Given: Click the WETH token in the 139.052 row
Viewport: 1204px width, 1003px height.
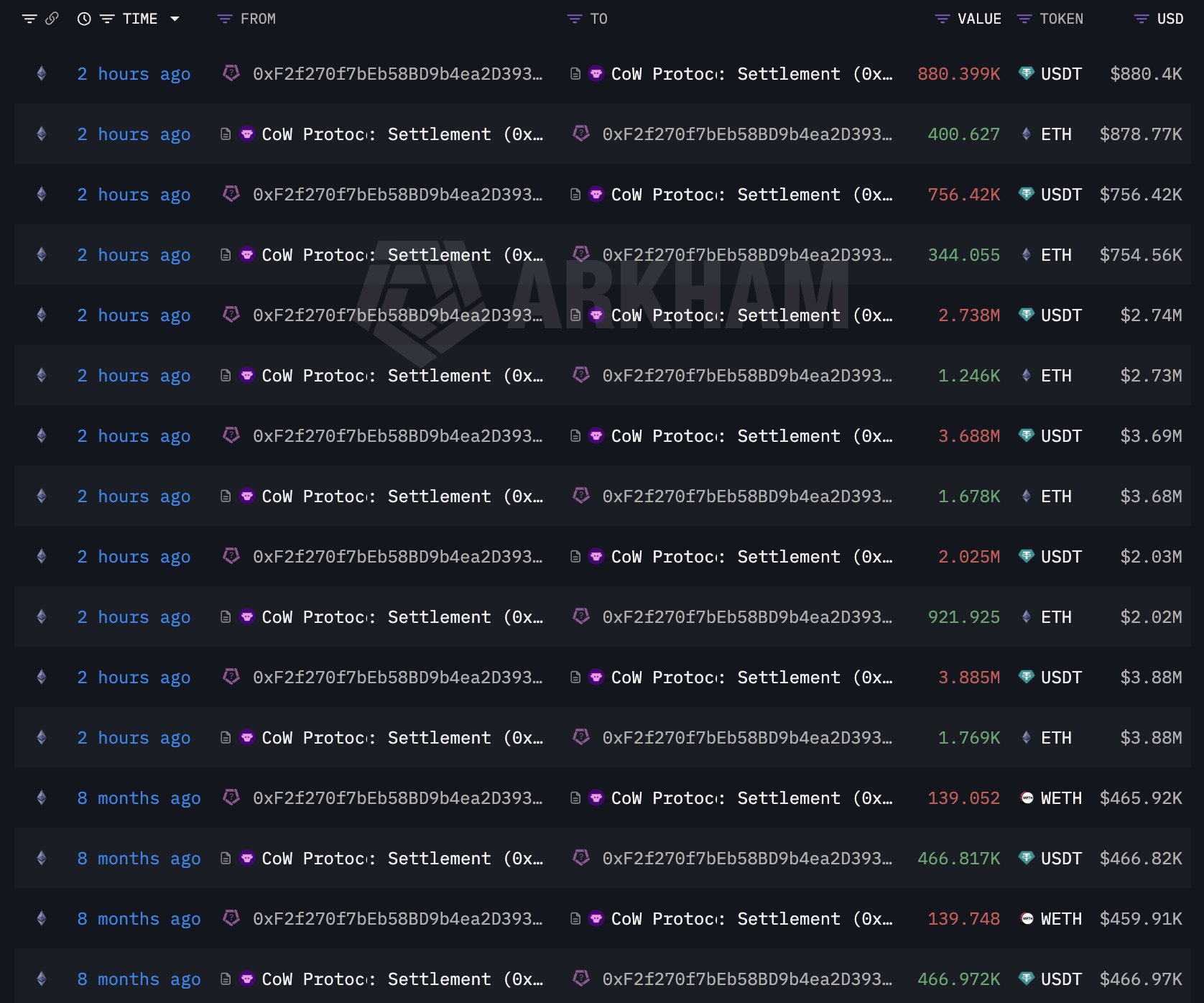Looking at the screenshot, I should point(1060,798).
